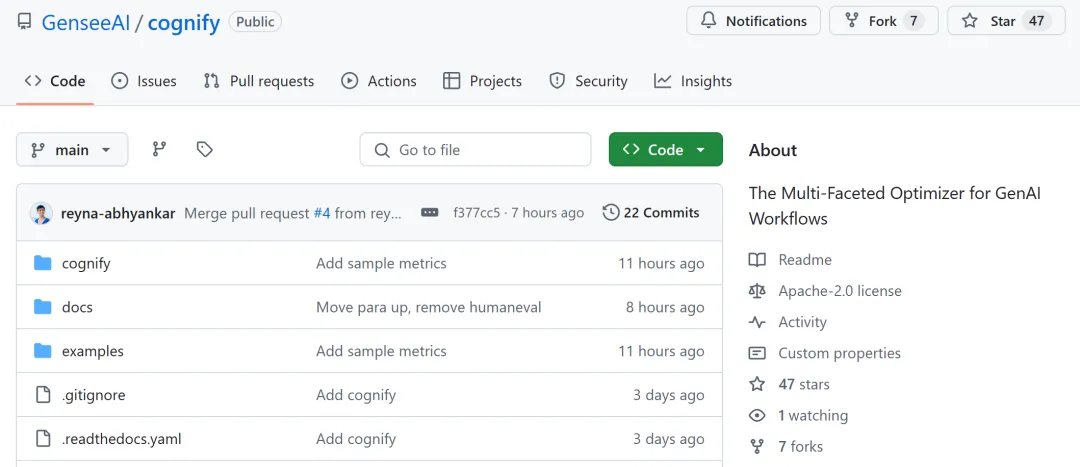The width and height of the screenshot is (1080, 467).
Task: Open the Actions tab
Action: pos(379,81)
